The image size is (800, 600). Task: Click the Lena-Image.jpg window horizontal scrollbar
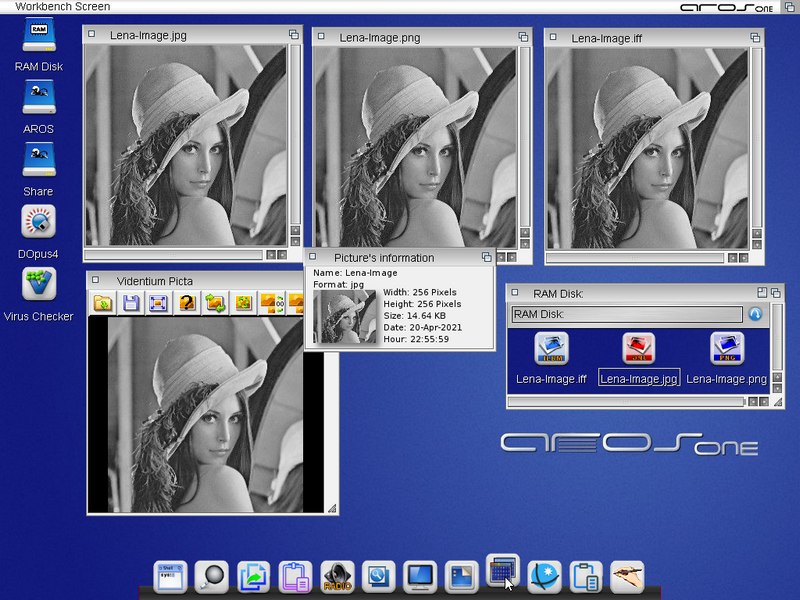point(174,254)
